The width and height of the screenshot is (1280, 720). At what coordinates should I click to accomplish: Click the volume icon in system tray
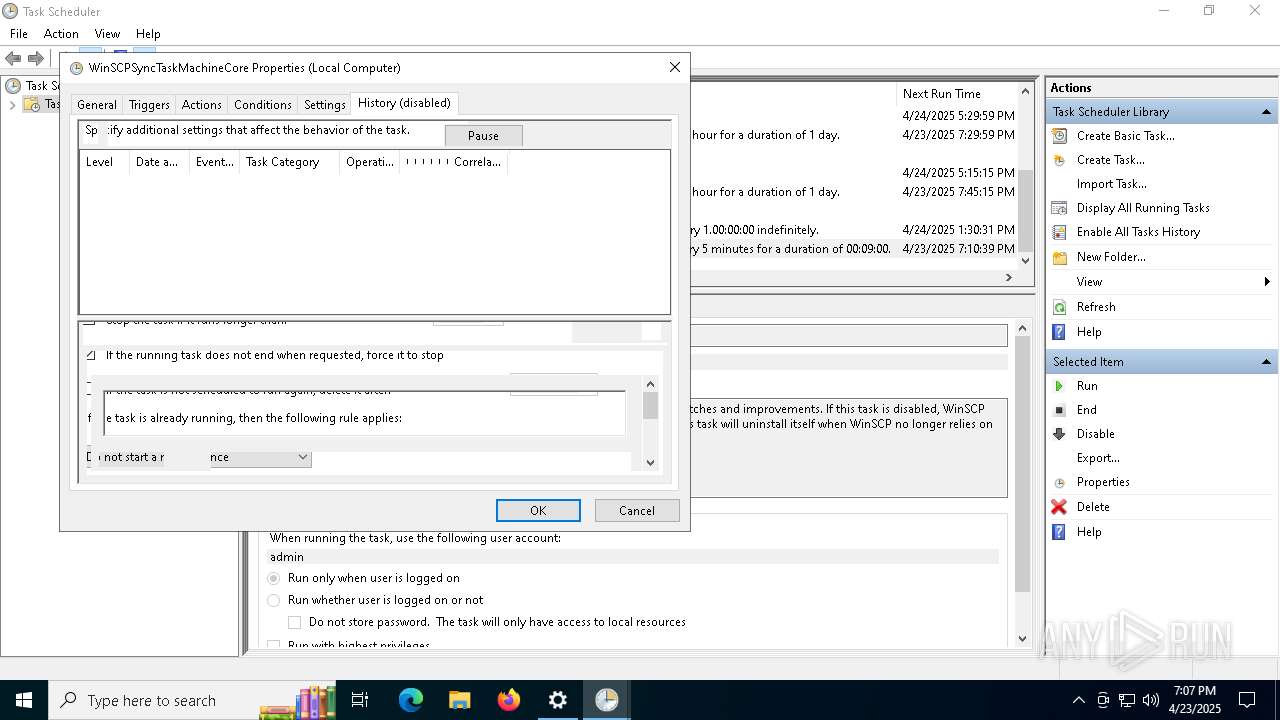pyautogui.click(x=1150, y=700)
